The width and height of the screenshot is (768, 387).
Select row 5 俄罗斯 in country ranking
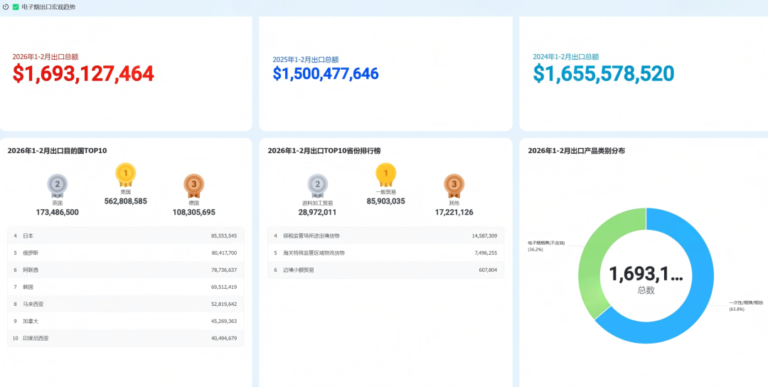(125, 253)
